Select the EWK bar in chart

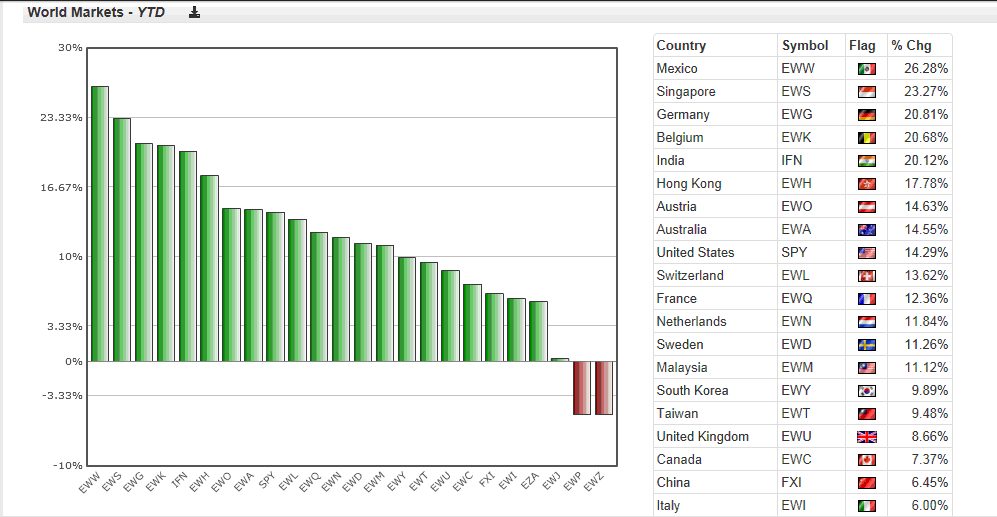pyautogui.click(x=166, y=254)
